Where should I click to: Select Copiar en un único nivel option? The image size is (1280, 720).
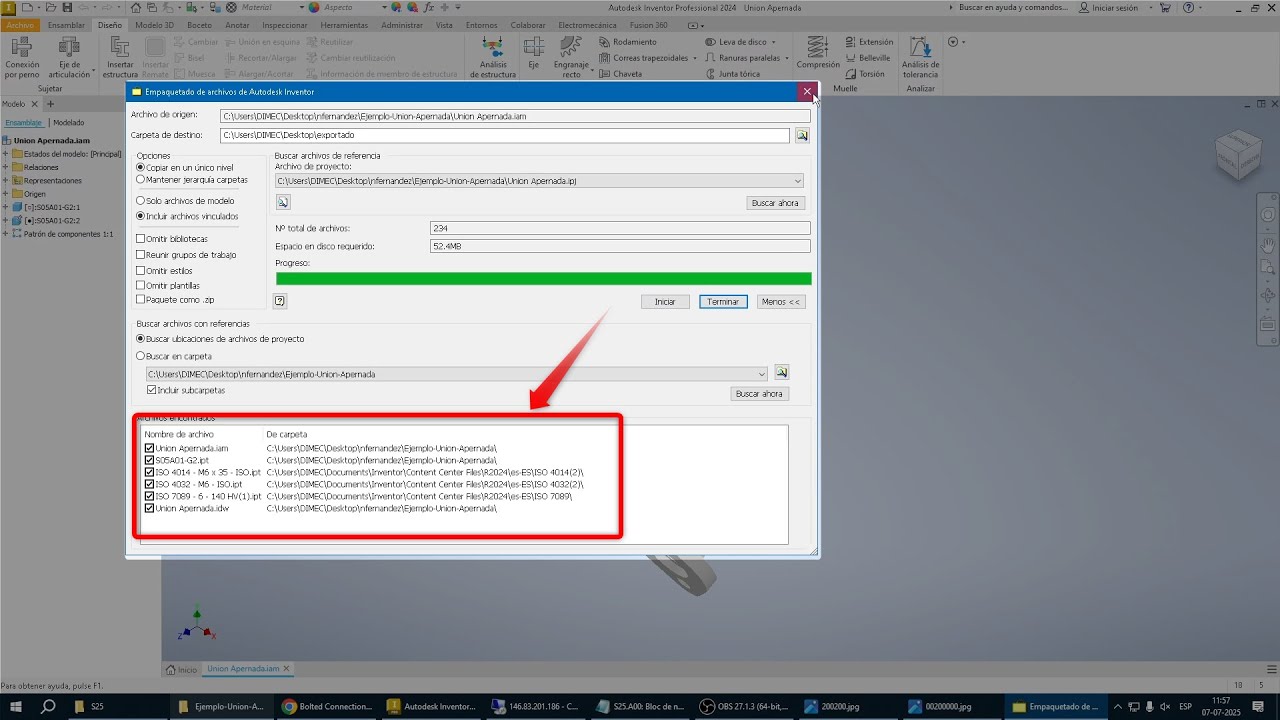click(x=185, y=168)
